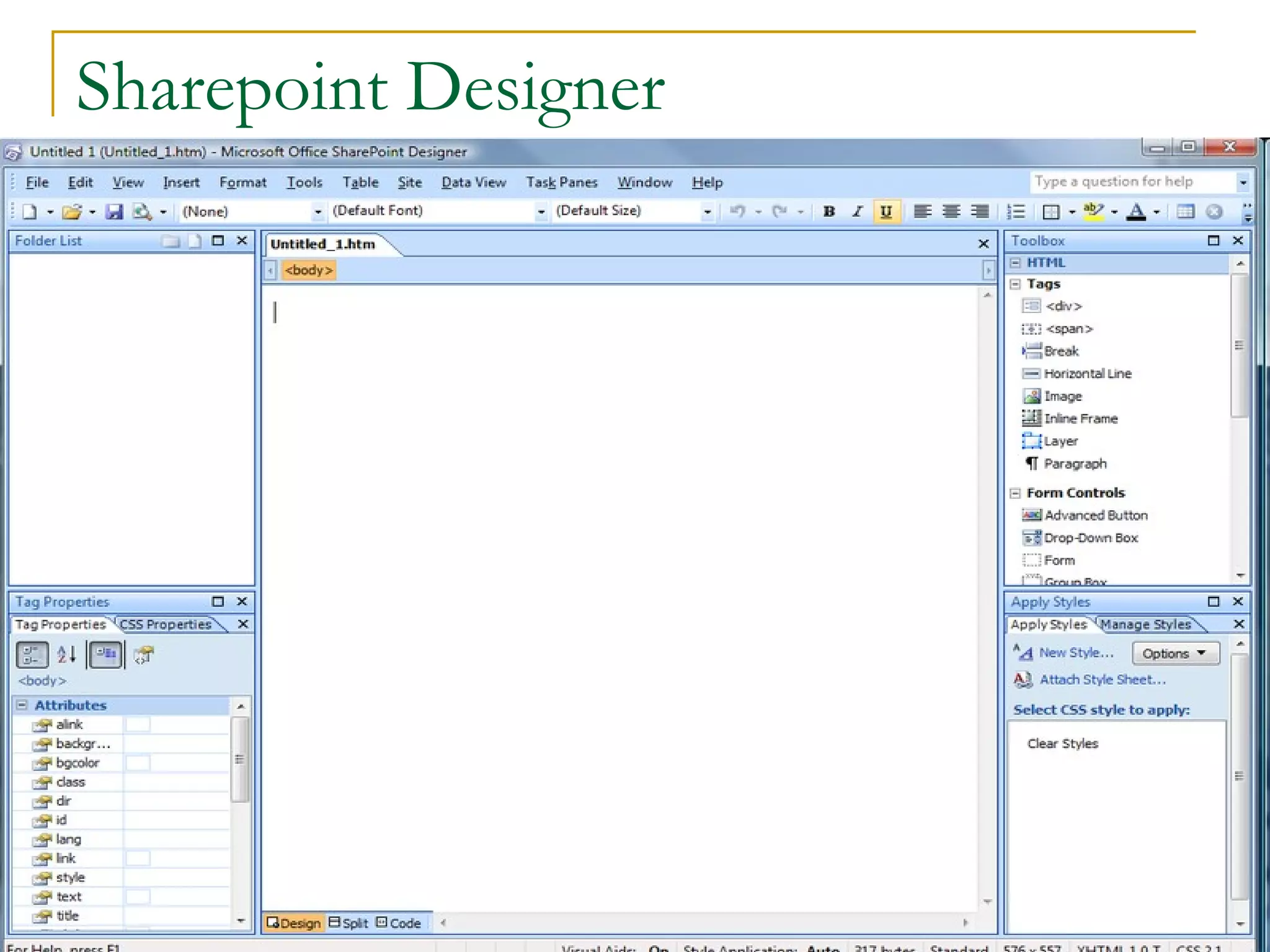The image size is (1270, 952).
Task: Open the Options button in Apply Styles
Action: coord(1175,653)
